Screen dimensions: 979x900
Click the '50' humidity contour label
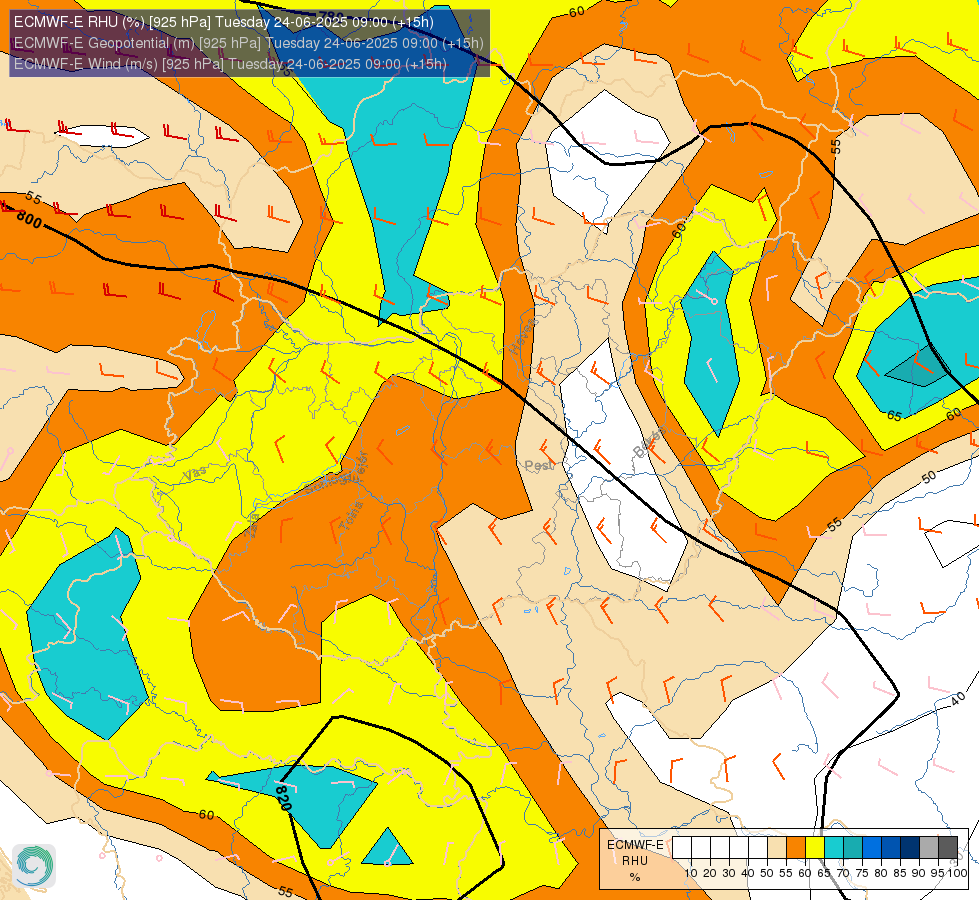pyautogui.click(x=929, y=477)
